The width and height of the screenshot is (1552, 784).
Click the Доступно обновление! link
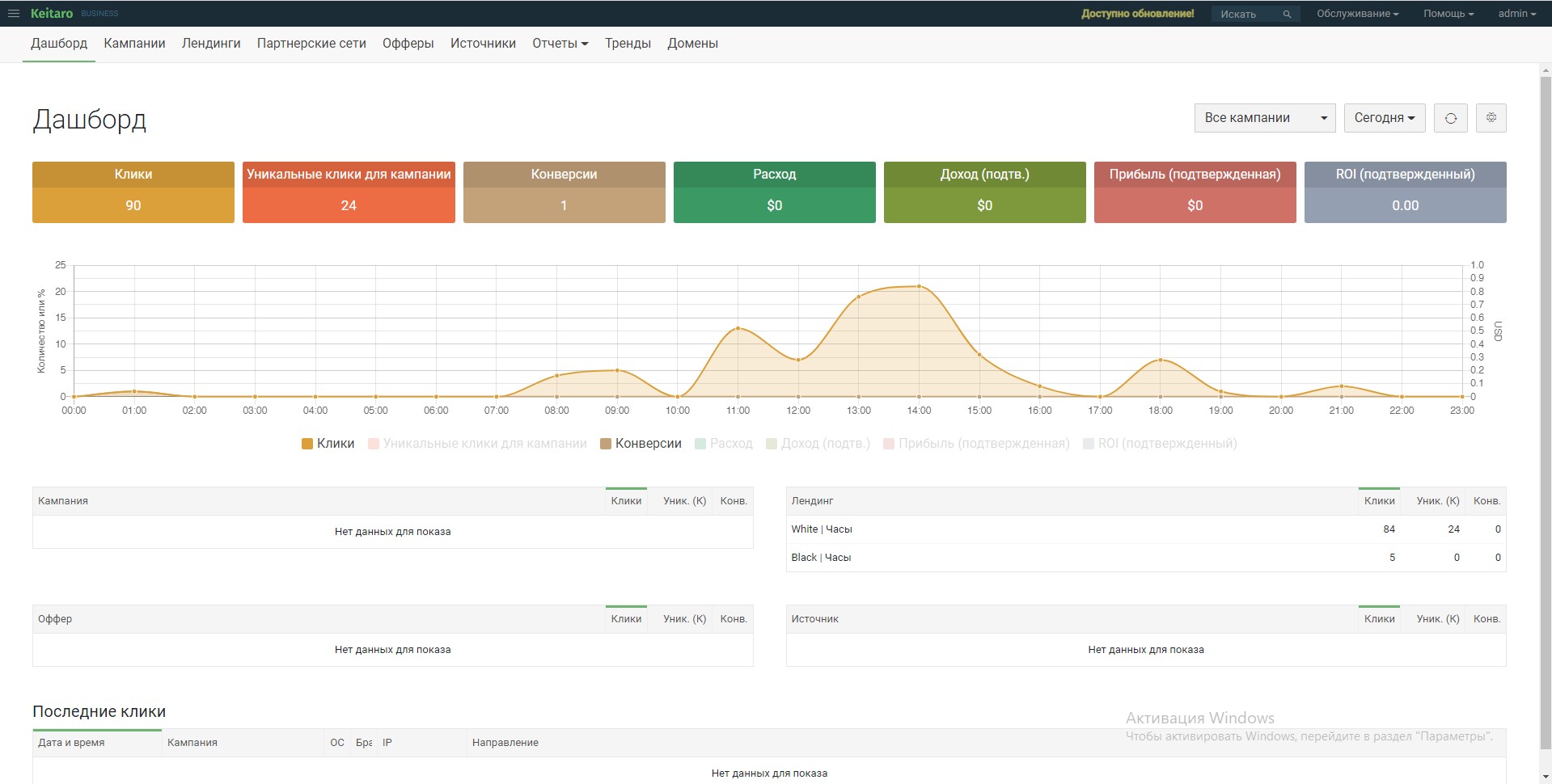click(1137, 14)
